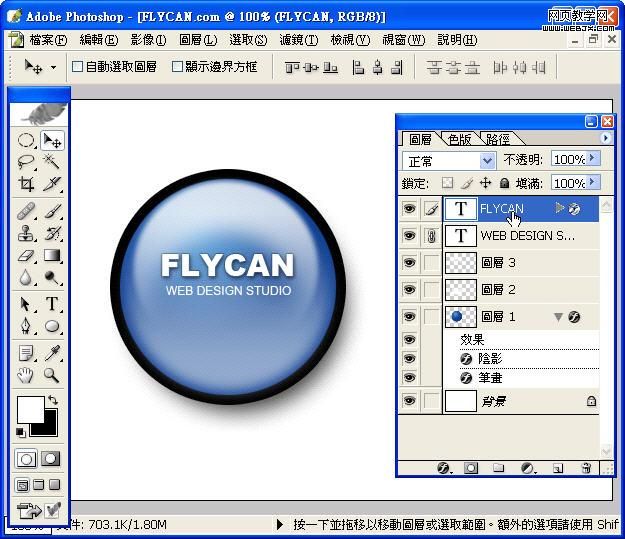Activate the Zoom magnifier tool
Viewport: 625px width, 539px height.
[x=51, y=376]
